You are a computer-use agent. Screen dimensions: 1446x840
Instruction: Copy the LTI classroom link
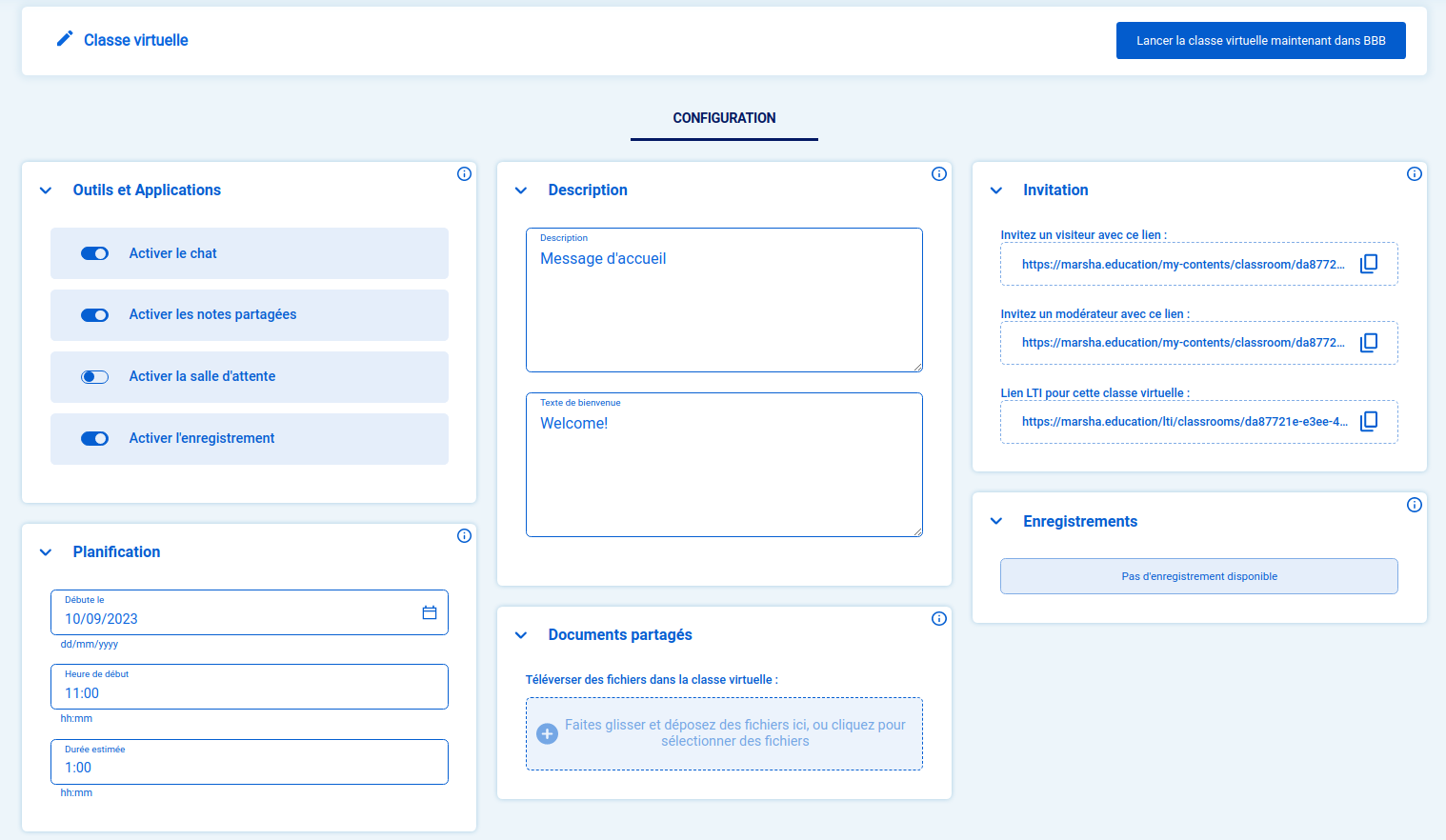(1368, 421)
